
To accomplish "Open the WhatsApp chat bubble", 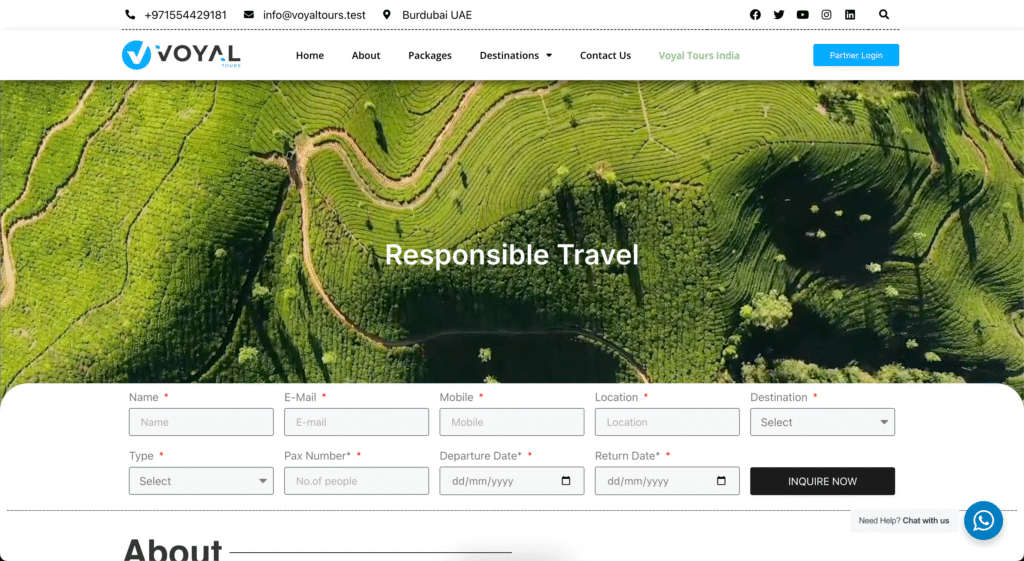I will point(983,520).
